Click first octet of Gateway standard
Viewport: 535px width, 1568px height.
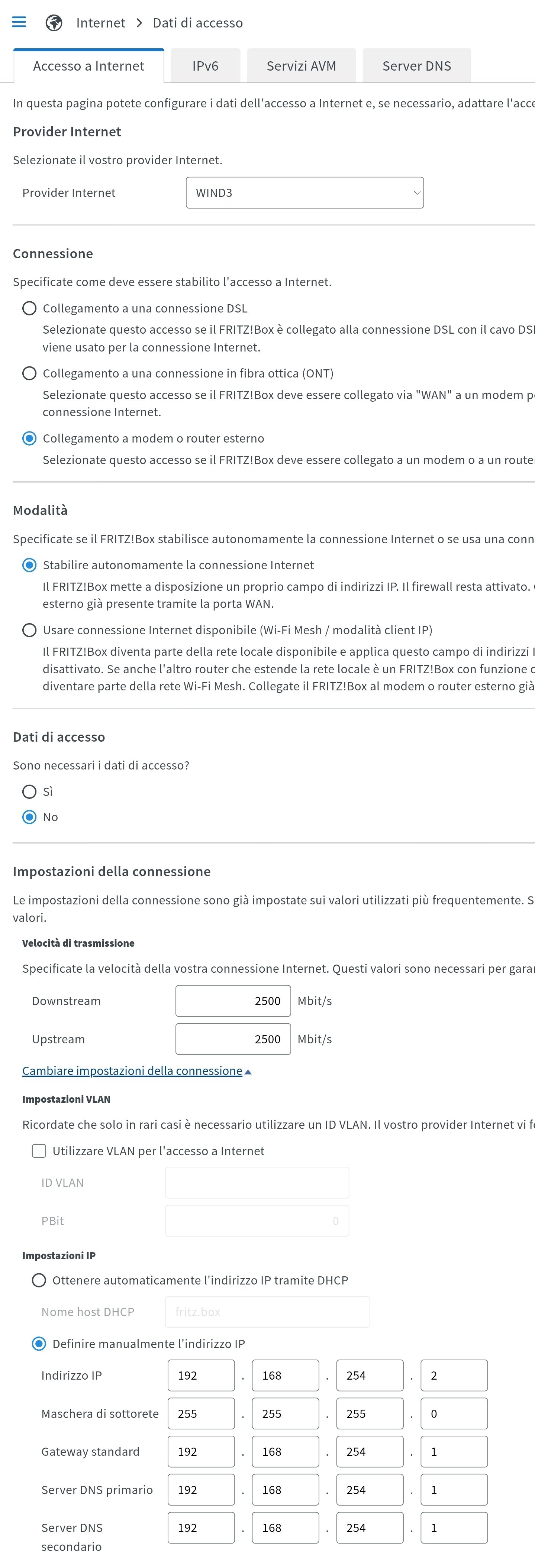click(201, 1452)
